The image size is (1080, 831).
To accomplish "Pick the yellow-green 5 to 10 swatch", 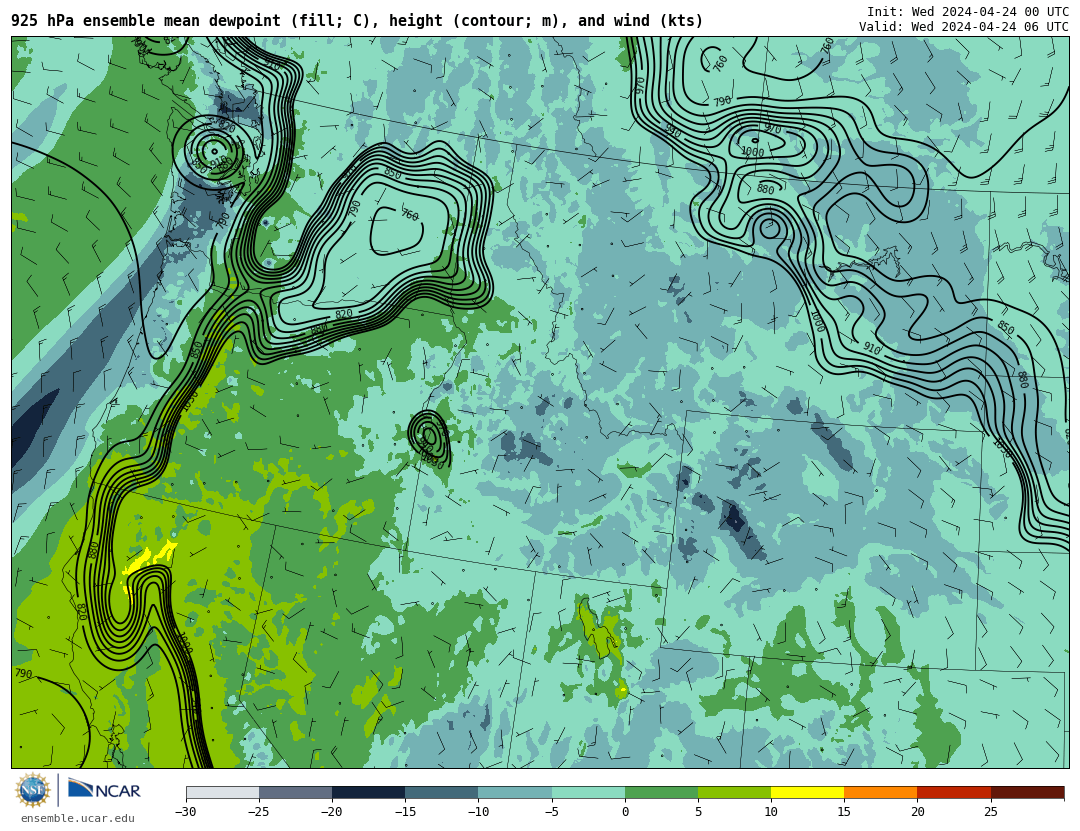I will tap(734, 792).
